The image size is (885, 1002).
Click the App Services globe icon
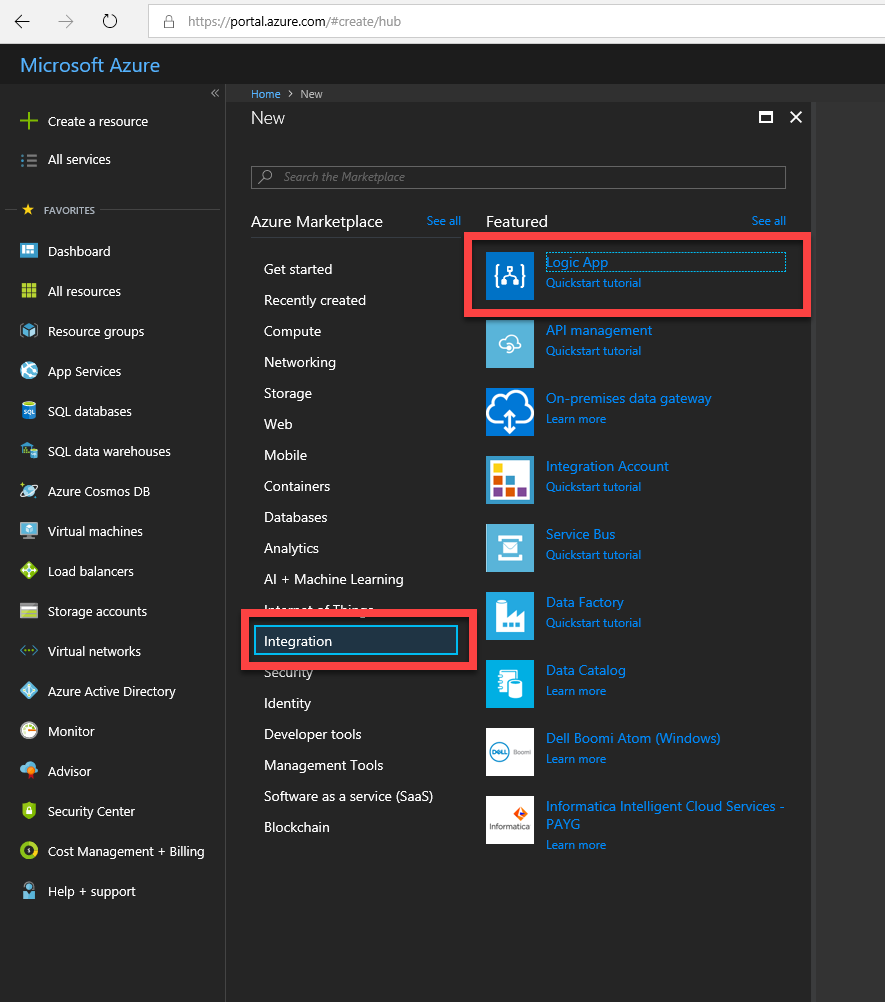[x=29, y=371]
